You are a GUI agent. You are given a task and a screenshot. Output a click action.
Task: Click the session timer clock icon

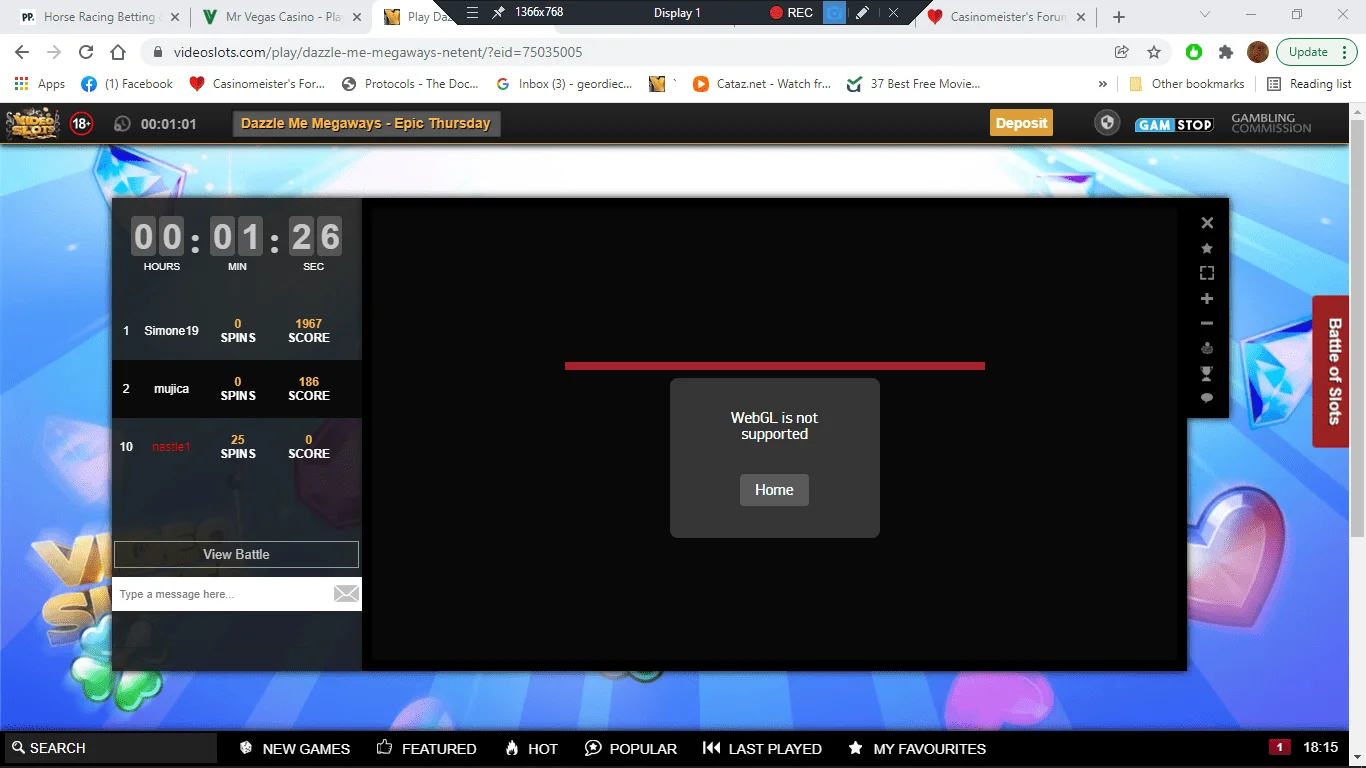[123, 124]
